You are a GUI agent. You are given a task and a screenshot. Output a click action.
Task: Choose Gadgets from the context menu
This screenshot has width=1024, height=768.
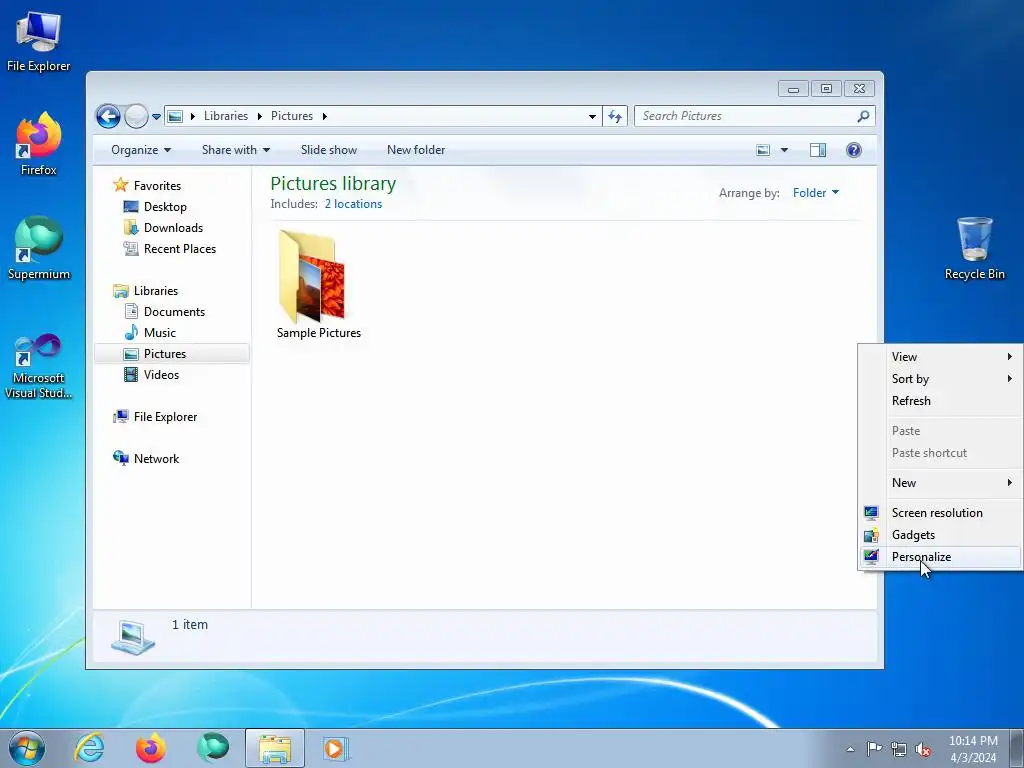[940, 535]
